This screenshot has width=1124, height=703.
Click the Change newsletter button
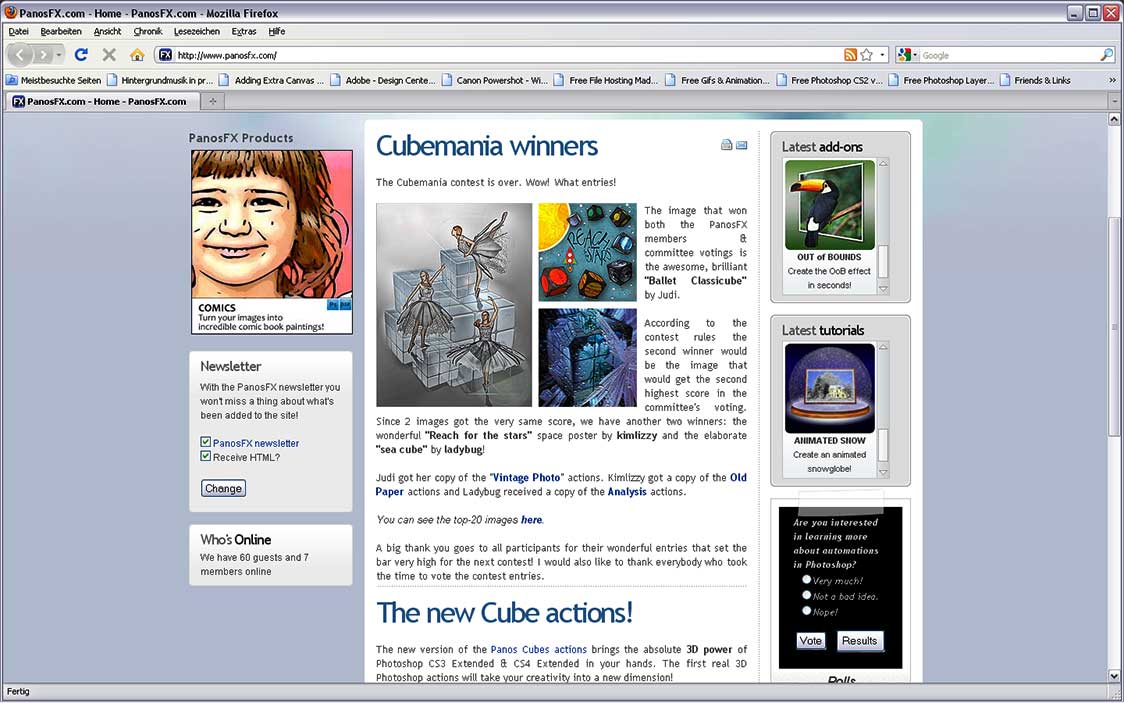click(x=223, y=488)
